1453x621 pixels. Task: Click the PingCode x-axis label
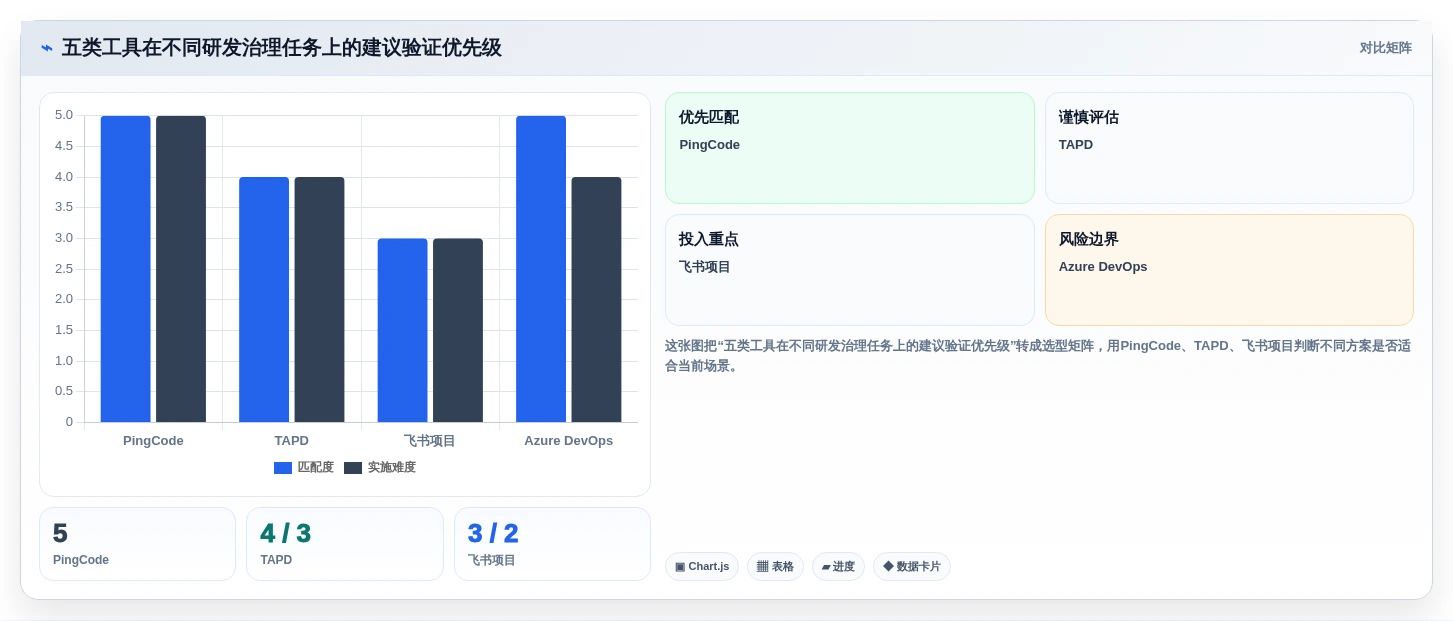pyautogui.click(x=153, y=441)
